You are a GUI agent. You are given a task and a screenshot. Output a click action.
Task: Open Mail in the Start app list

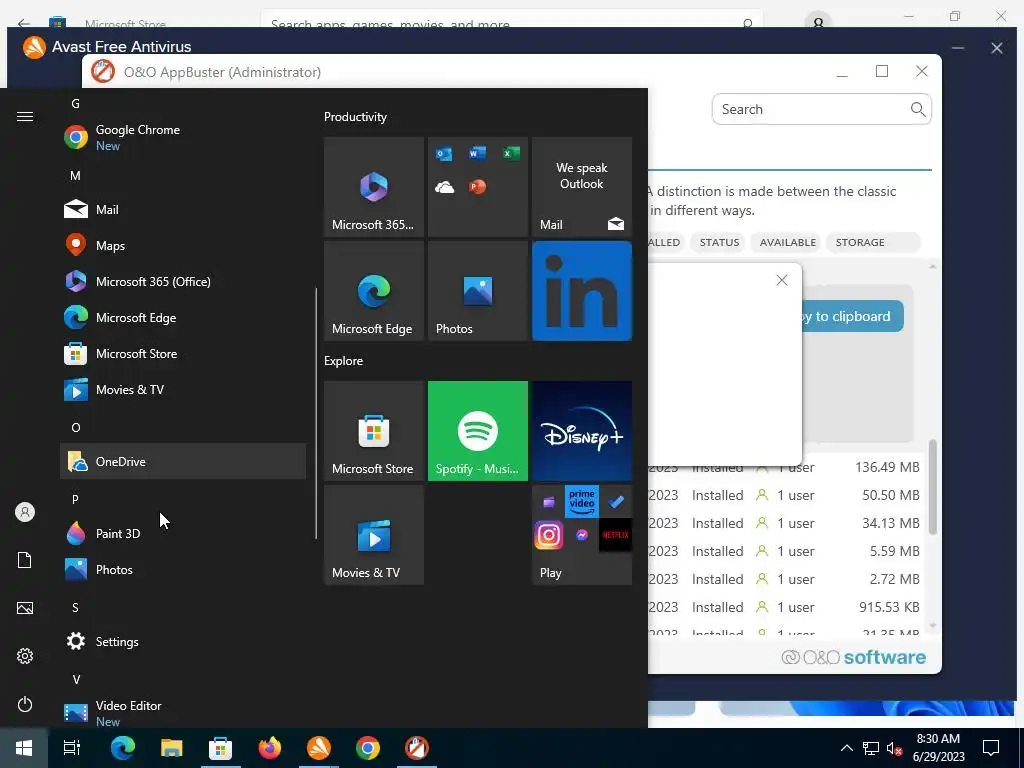click(183, 210)
